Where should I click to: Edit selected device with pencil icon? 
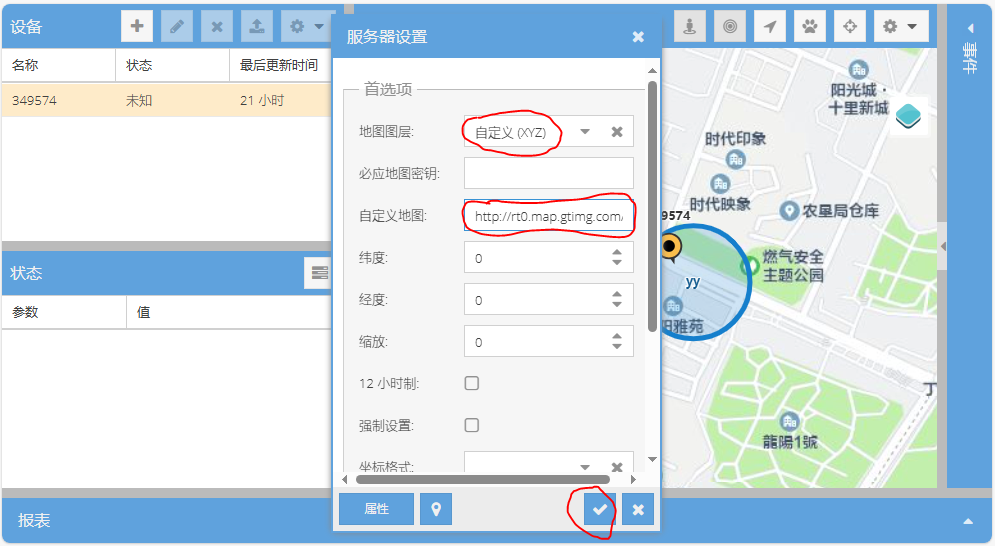177,27
